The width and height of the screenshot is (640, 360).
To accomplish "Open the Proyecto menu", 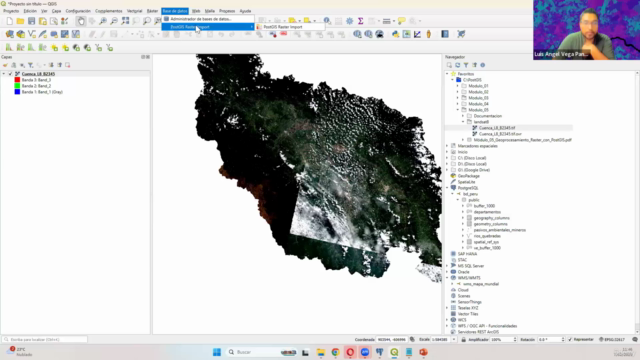I will pyautogui.click(x=11, y=11).
